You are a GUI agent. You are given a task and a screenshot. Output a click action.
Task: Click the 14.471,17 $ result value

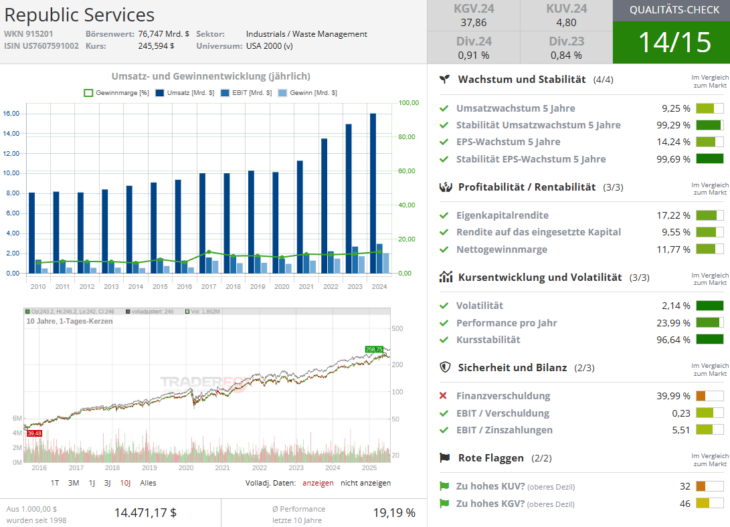pos(145,513)
